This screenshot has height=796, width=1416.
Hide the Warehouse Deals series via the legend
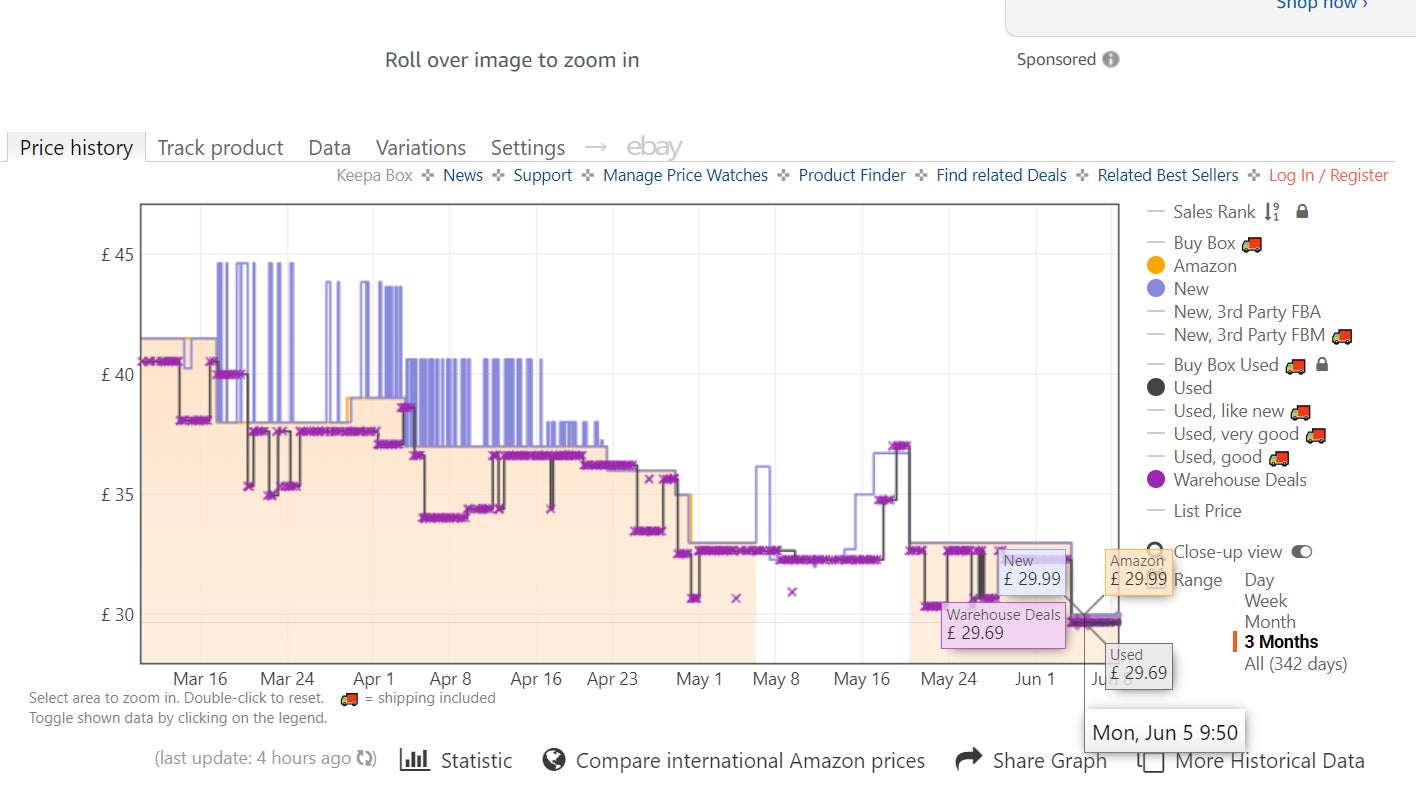coord(1241,480)
